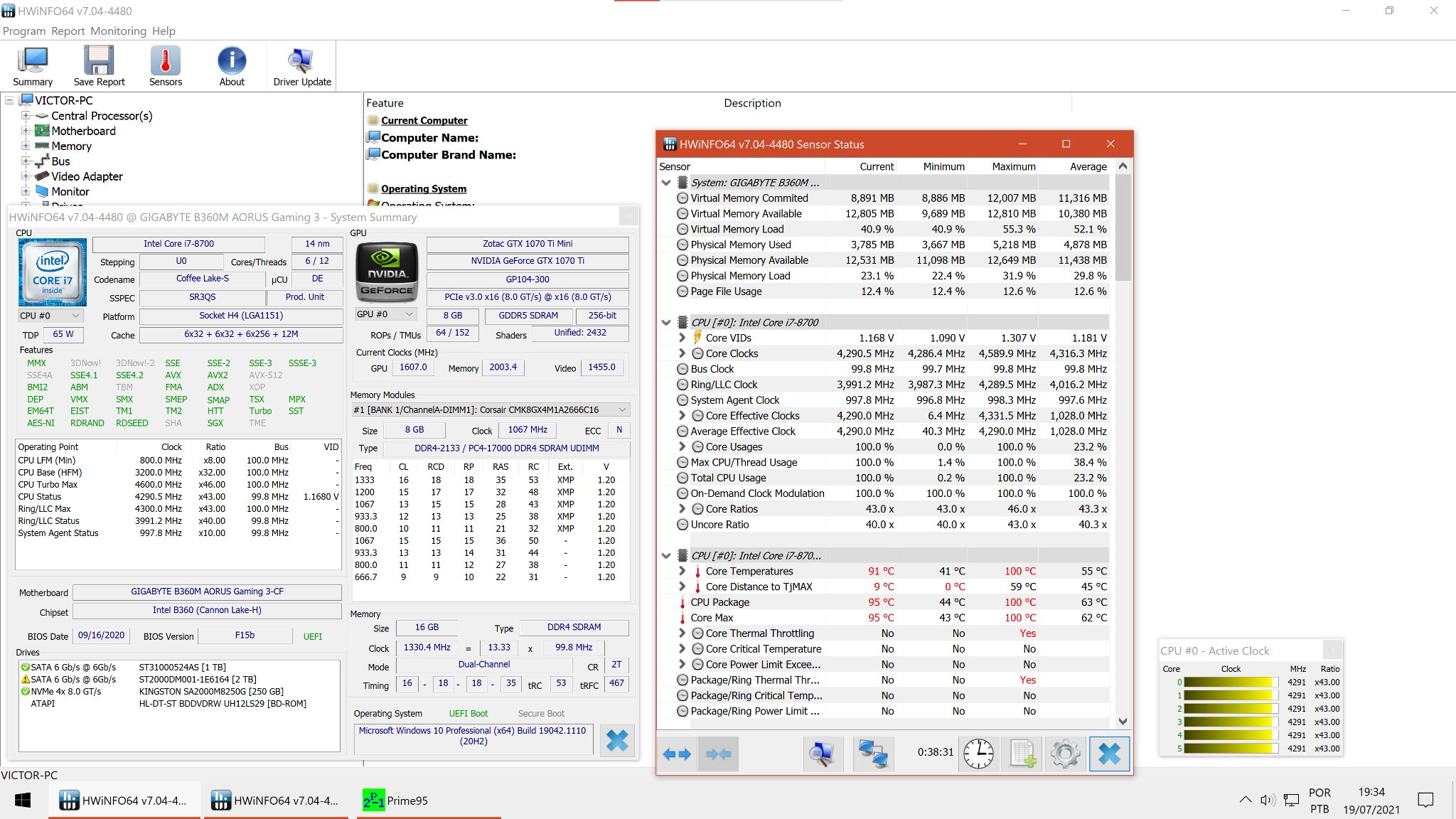Open the Monitoring menu

click(119, 31)
